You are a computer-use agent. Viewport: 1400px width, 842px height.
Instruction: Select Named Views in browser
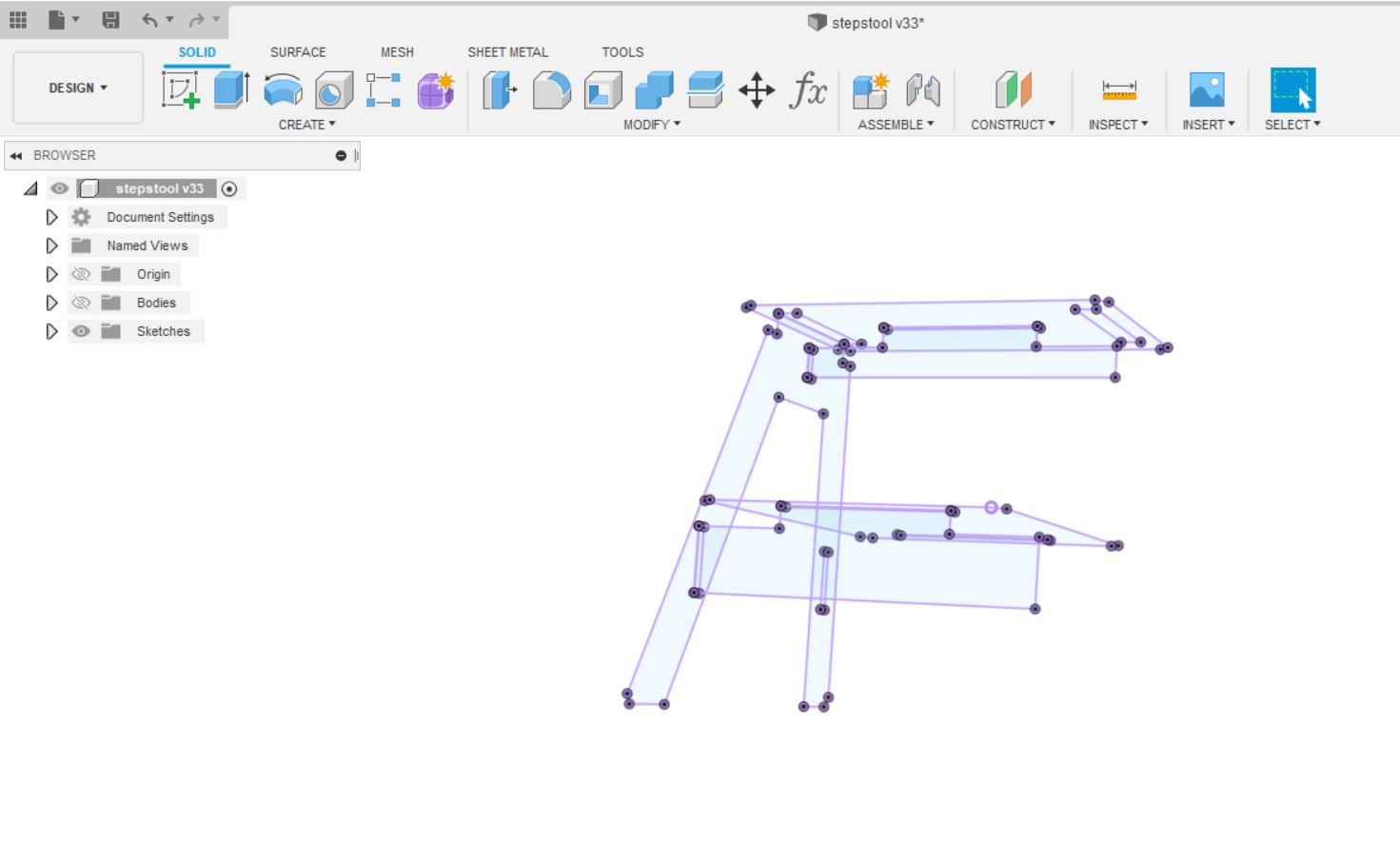point(148,245)
